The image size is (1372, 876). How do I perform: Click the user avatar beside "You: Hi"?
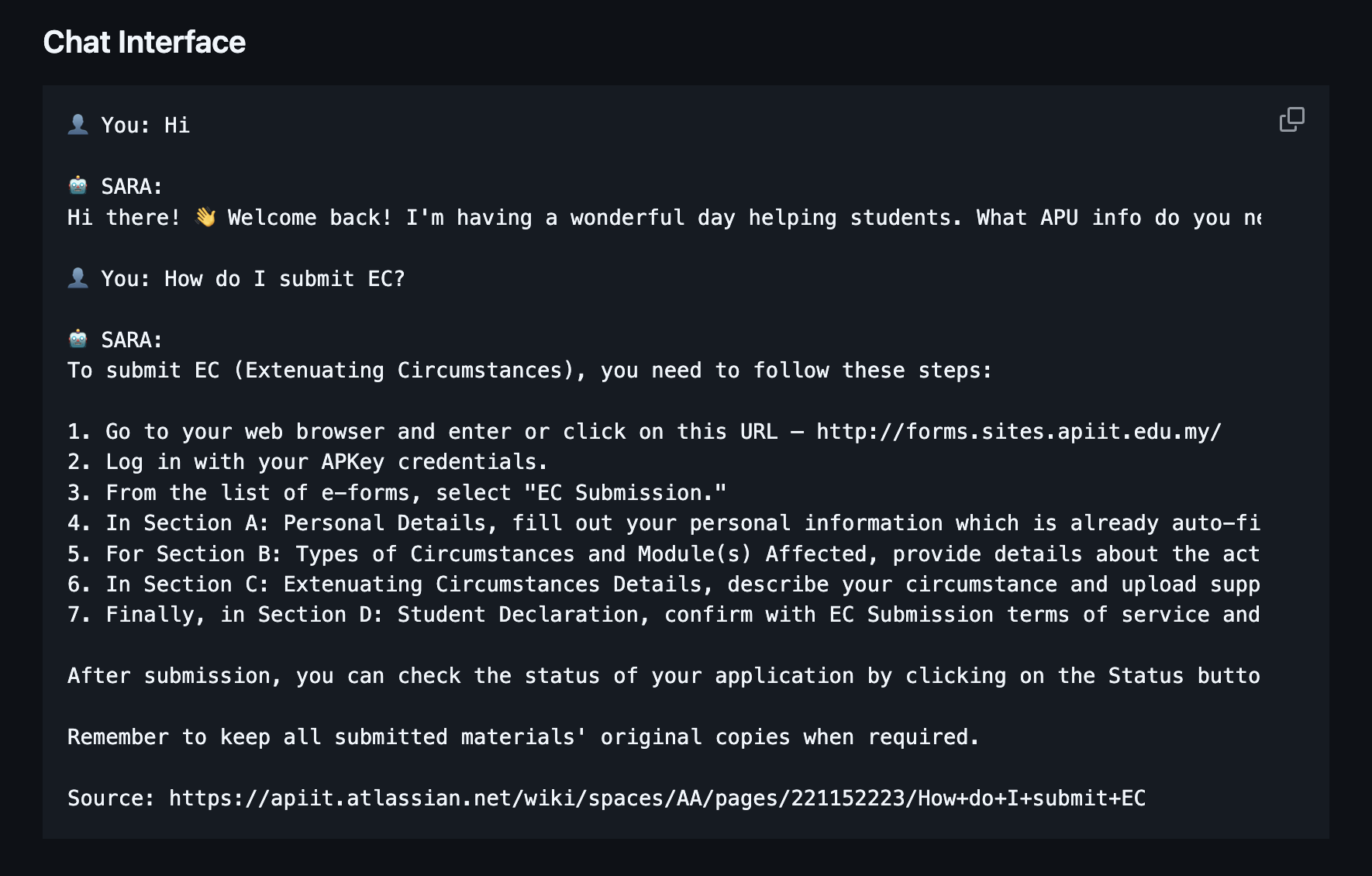pyautogui.click(x=78, y=124)
